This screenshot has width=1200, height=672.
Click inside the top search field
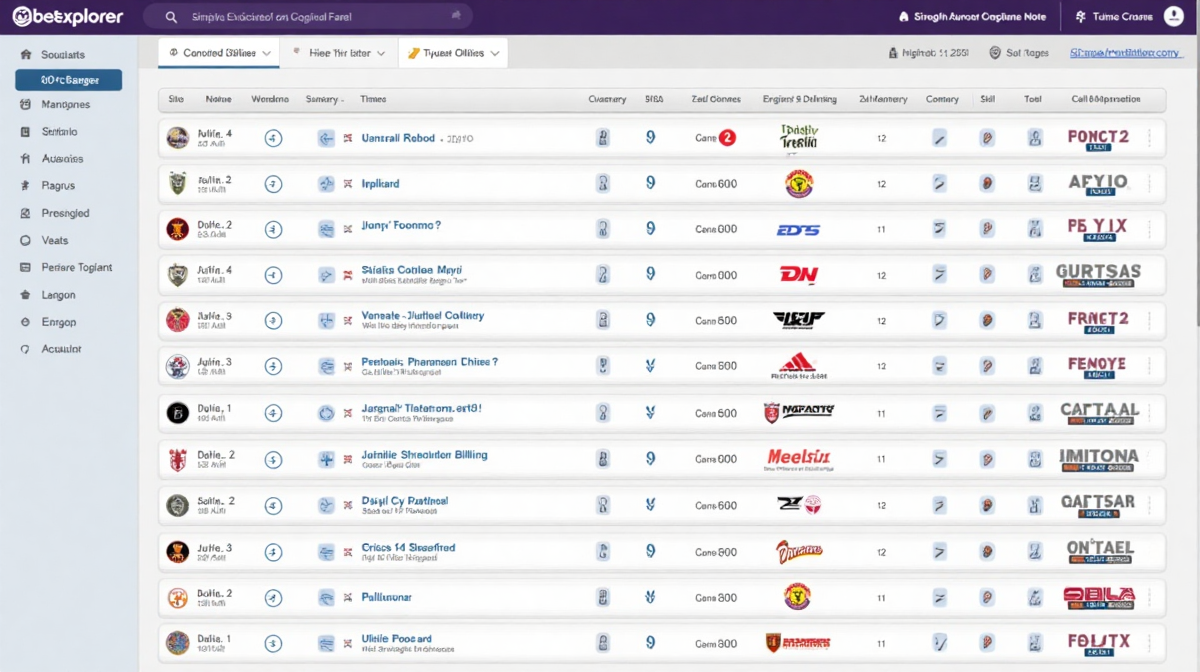[x=300, y=17]
